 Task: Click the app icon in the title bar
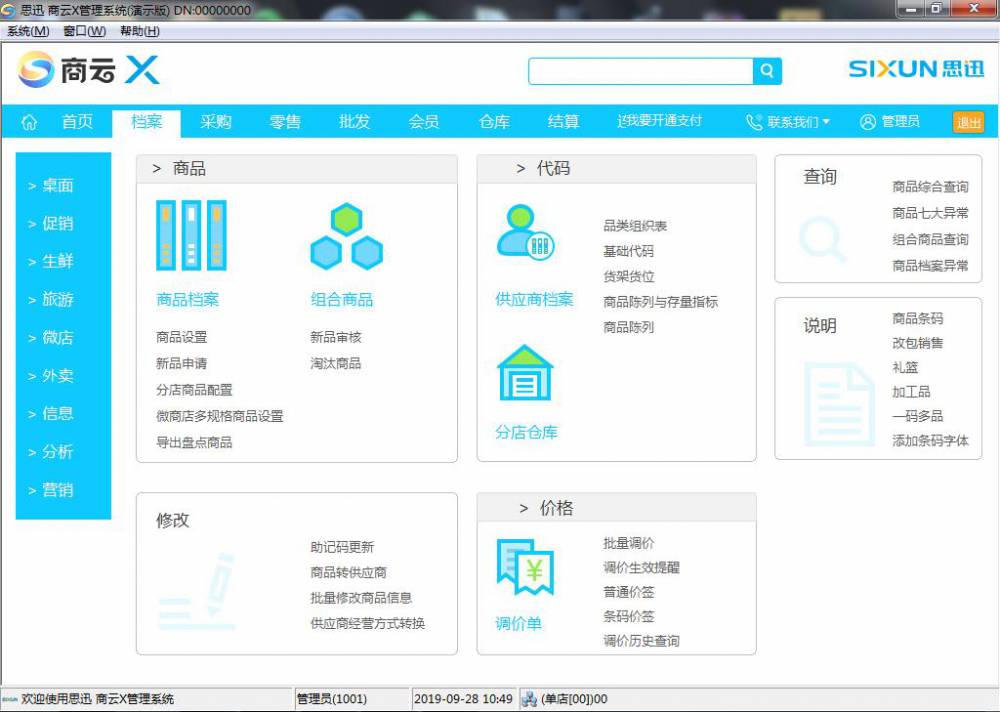[x=9, y=10]
